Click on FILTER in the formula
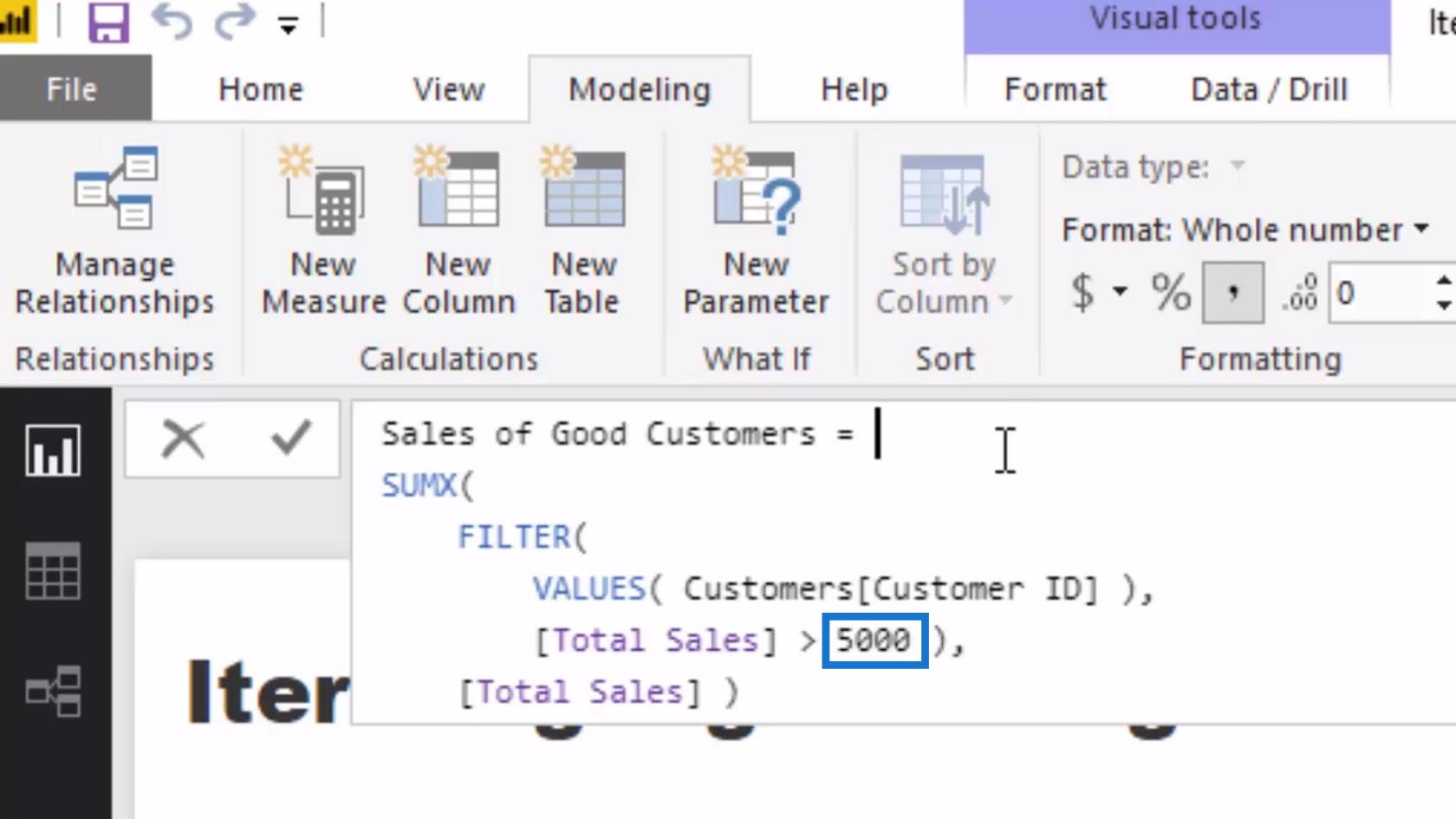 514,537
